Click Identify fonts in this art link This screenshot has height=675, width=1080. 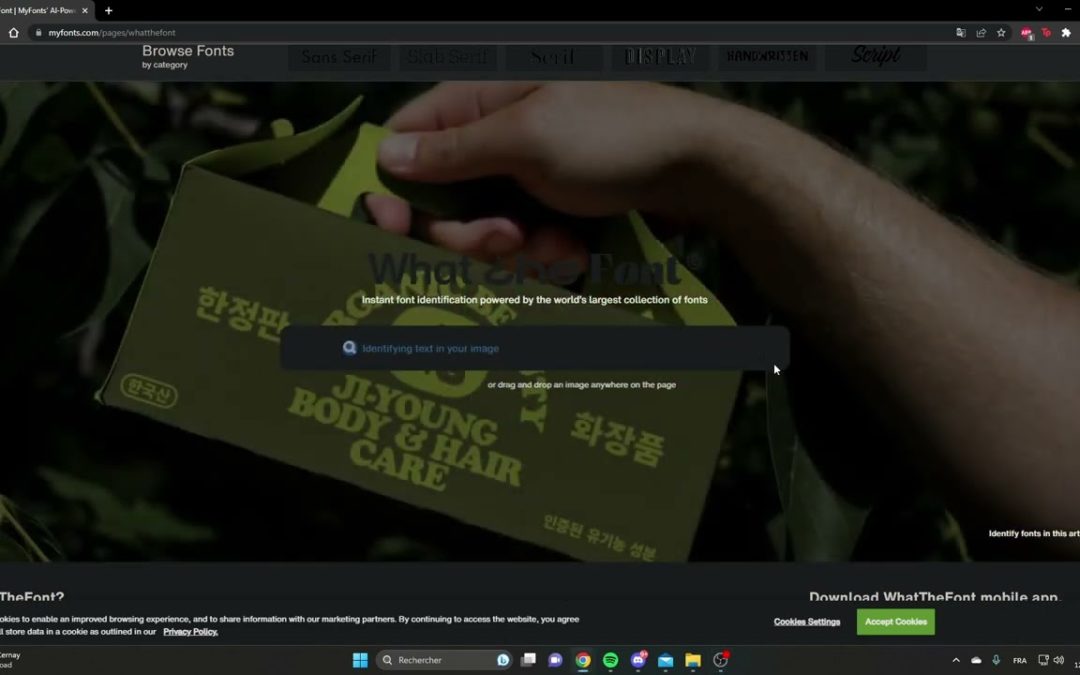1034,533
